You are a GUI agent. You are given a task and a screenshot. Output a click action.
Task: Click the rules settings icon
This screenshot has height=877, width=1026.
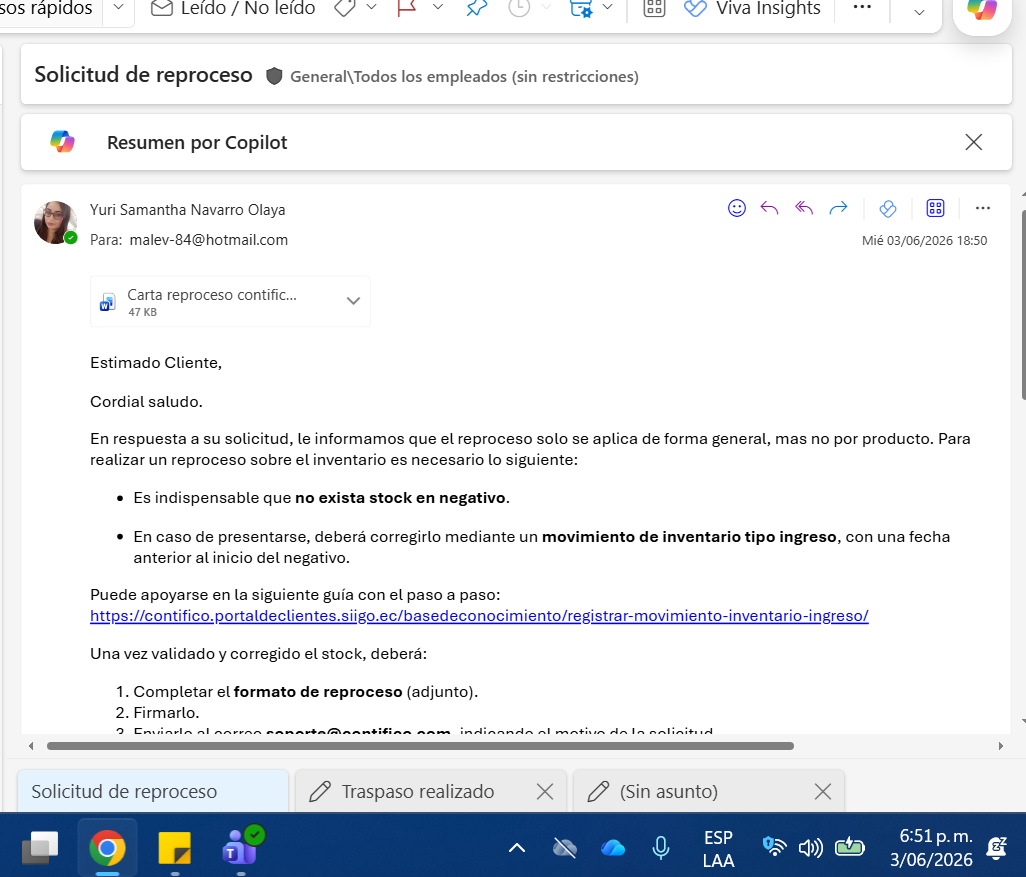(580, 8)
